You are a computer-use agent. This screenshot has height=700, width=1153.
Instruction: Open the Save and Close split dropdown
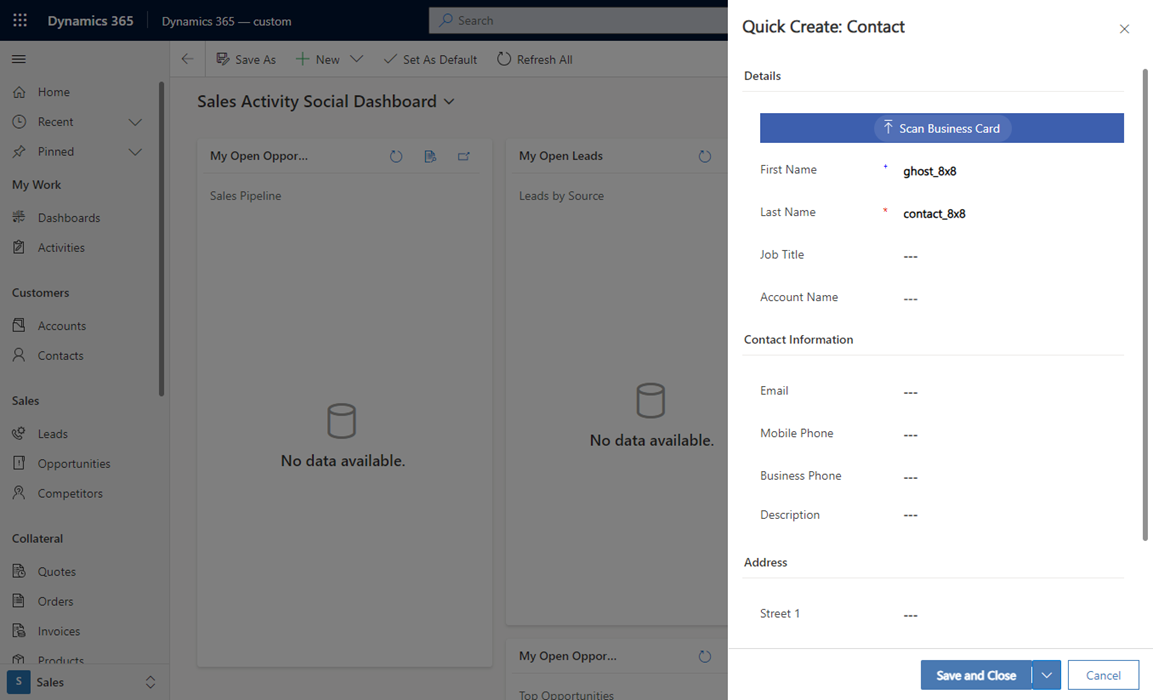(x=1046, y=675)
